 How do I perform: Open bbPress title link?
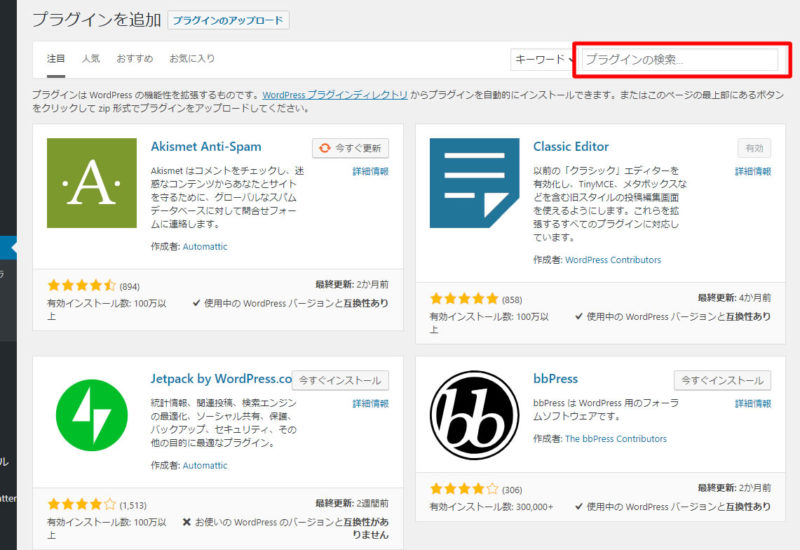(556, 379)
